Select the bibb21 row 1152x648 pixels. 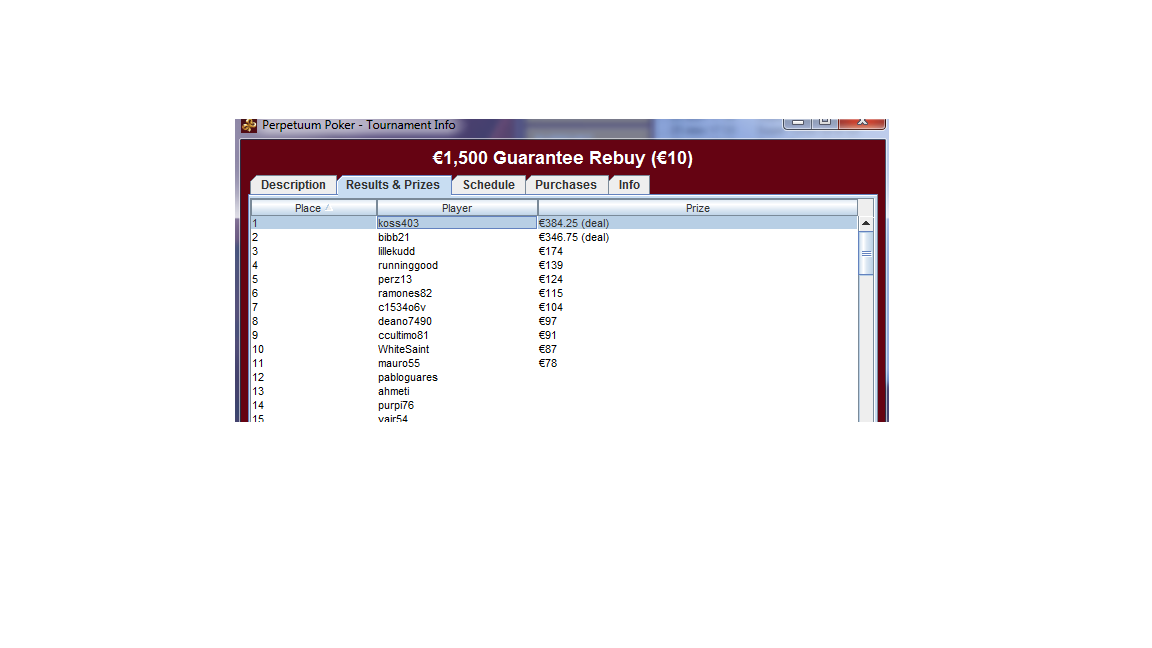[x=394, y=238]
